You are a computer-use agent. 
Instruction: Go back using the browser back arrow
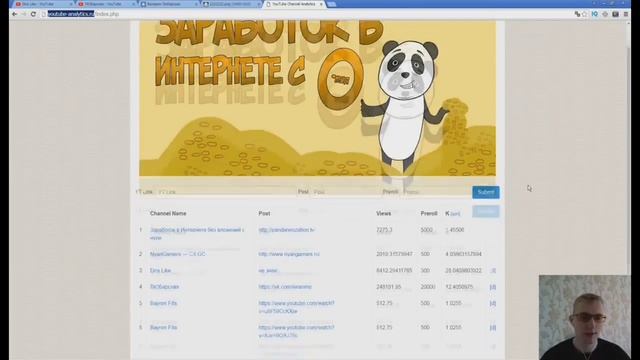15,14
